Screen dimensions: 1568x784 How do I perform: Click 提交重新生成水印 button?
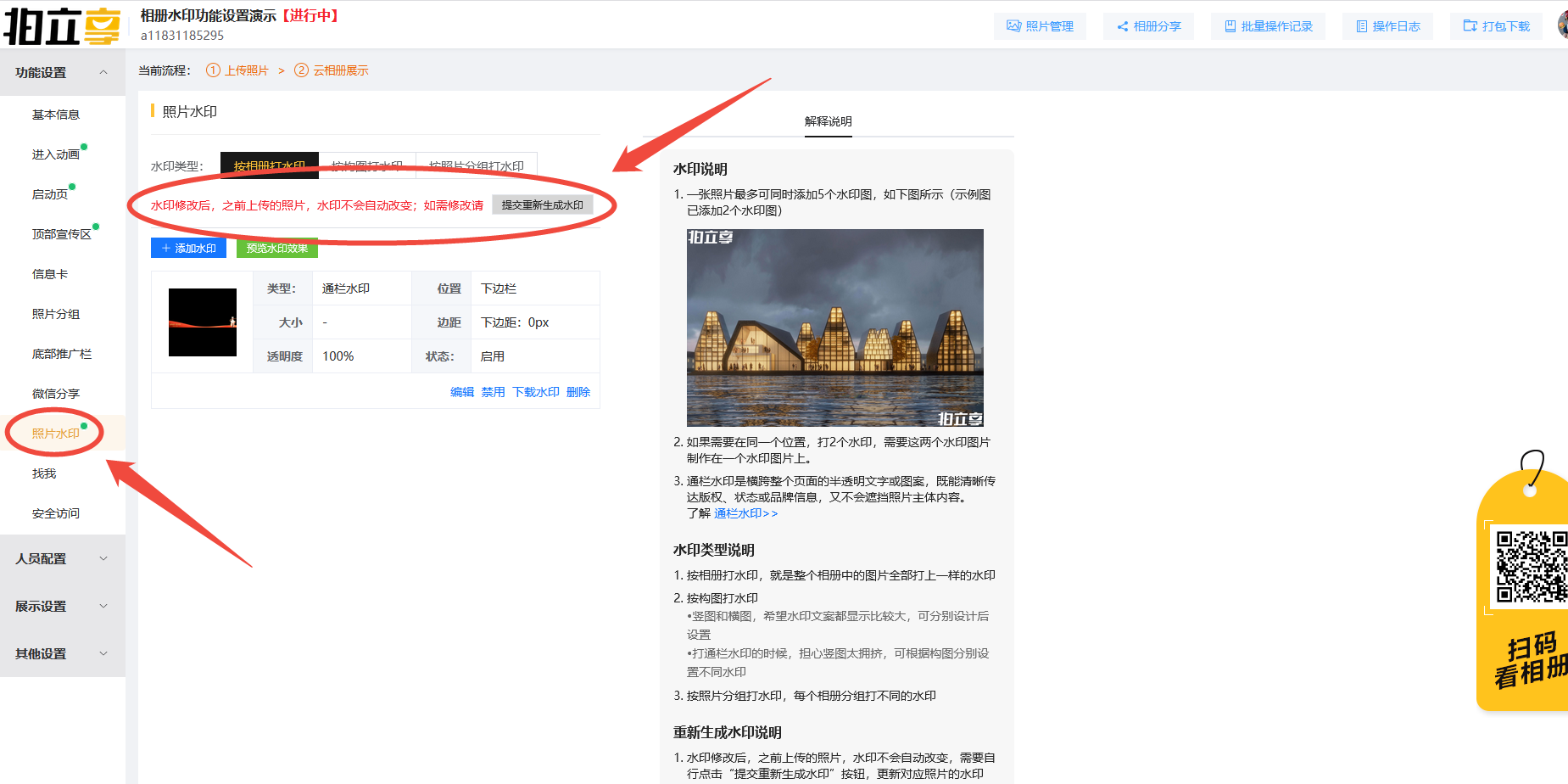[542, 204]
